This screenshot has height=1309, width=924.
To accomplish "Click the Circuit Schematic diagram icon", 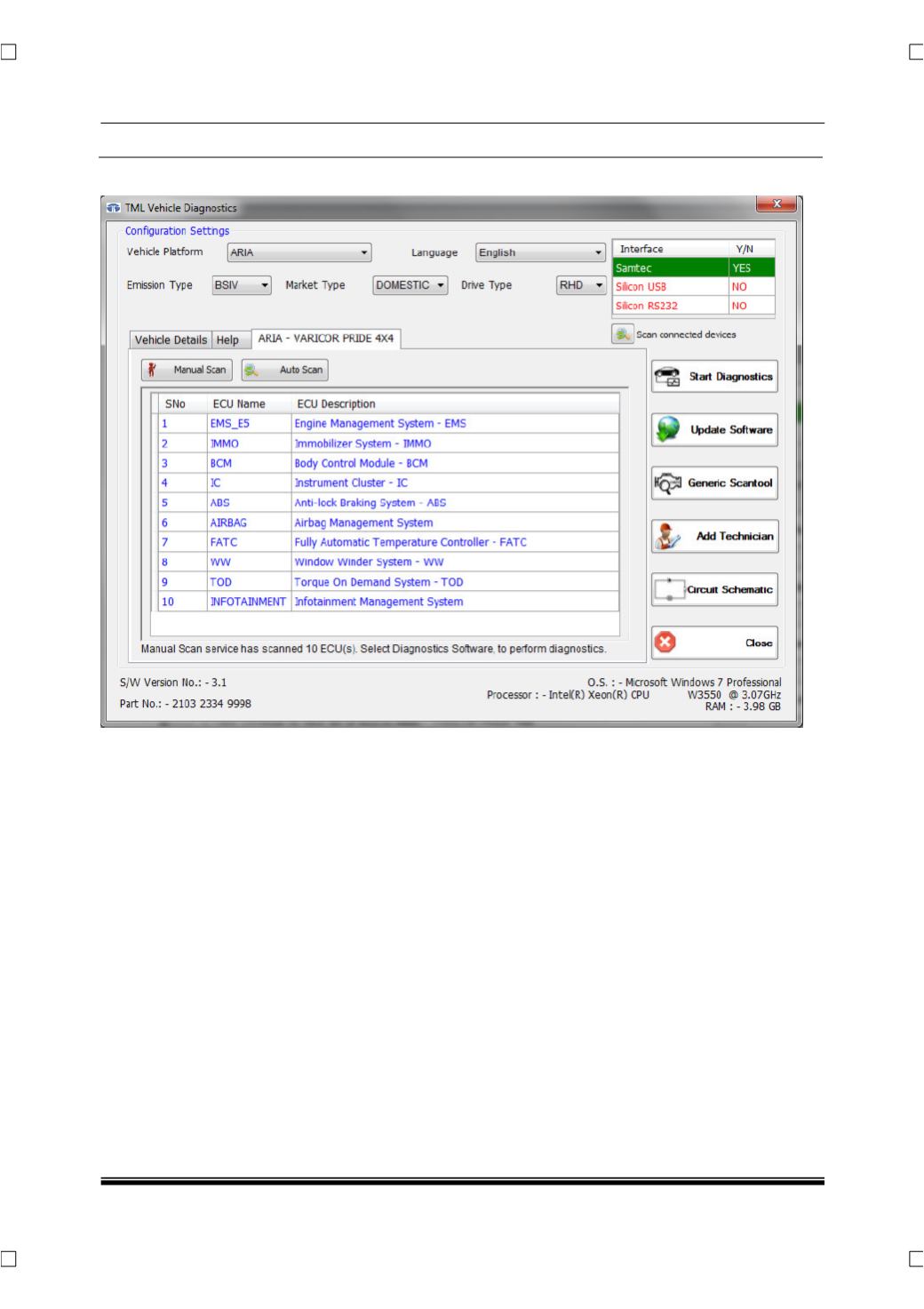I will 669,590.
